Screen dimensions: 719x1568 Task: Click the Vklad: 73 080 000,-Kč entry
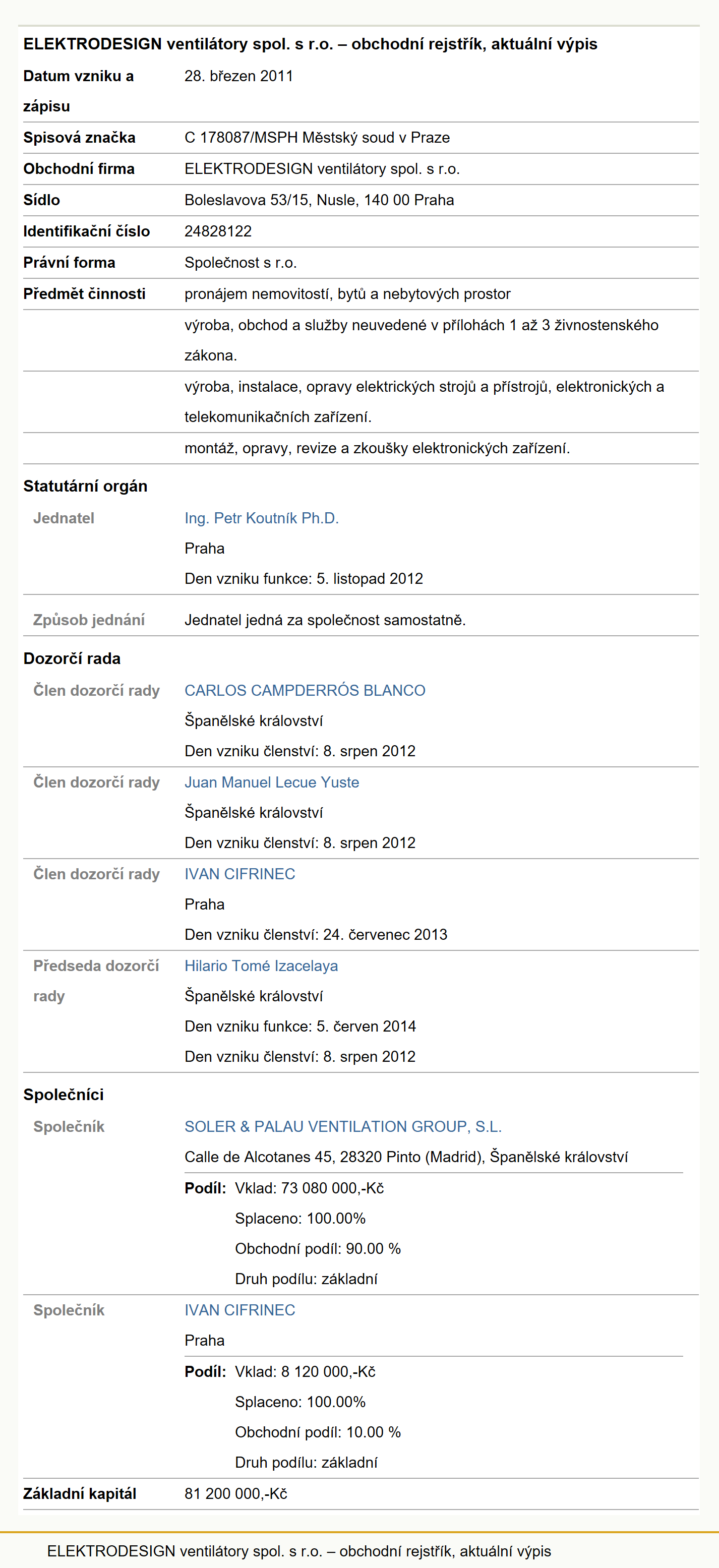pos(309,1188)
